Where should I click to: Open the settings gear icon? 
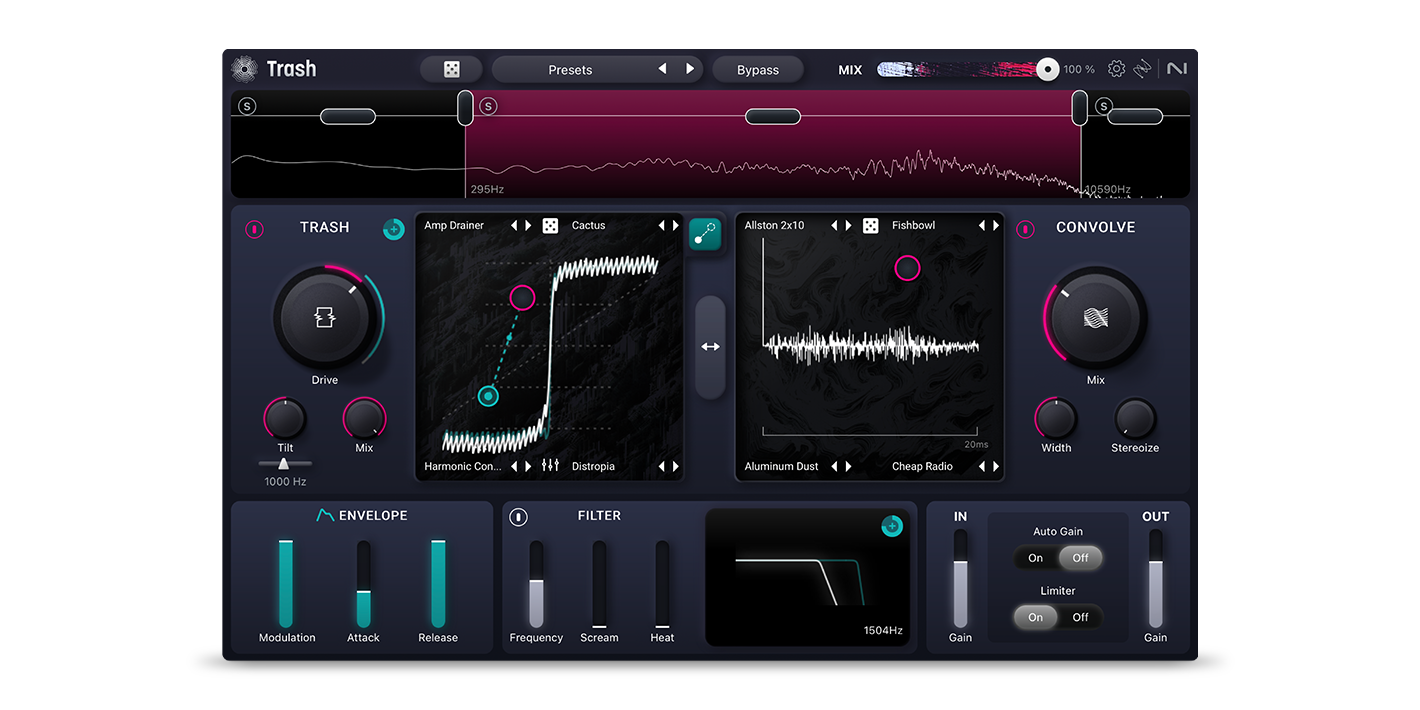tap(1116, 69)
